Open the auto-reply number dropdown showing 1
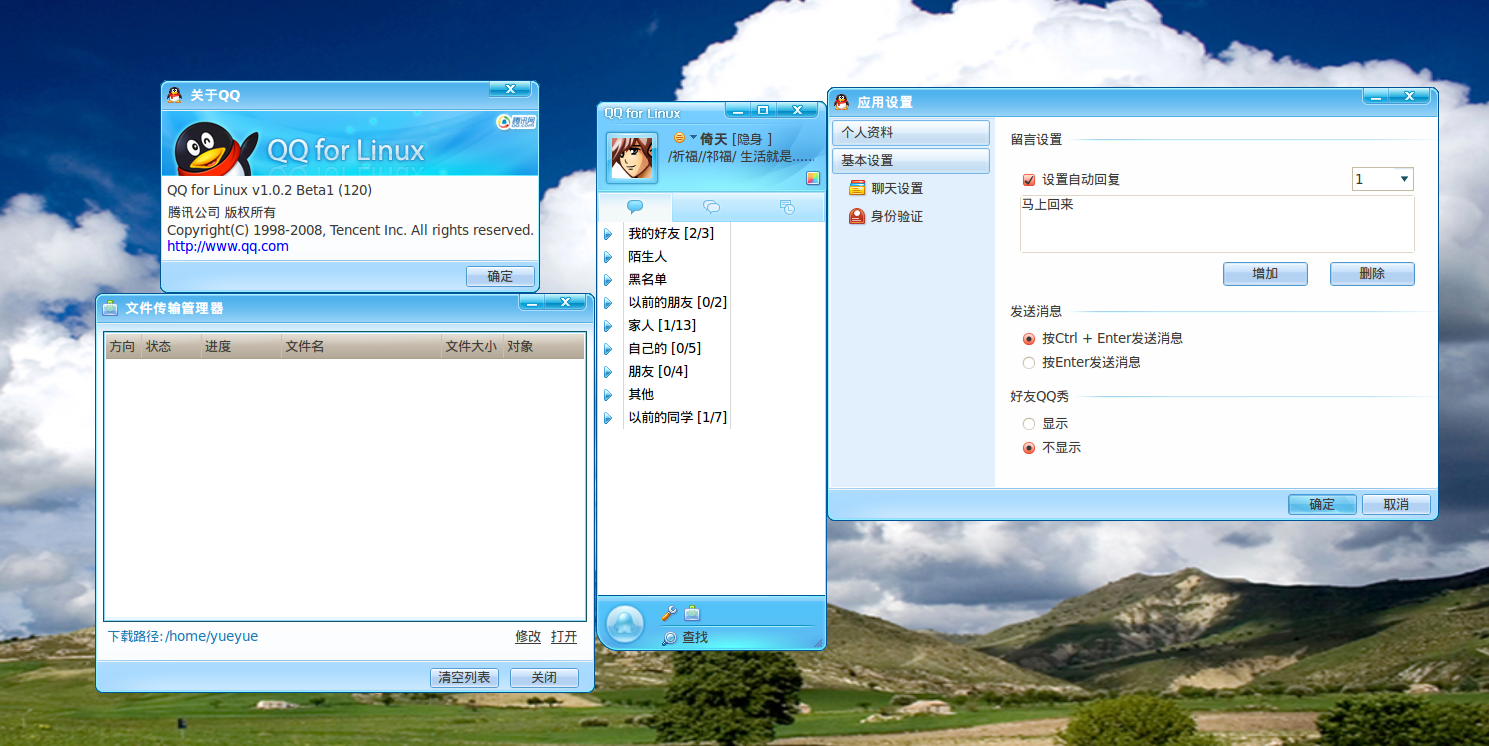Screen dimensions: 1489x746 [x=1382, y=179]
